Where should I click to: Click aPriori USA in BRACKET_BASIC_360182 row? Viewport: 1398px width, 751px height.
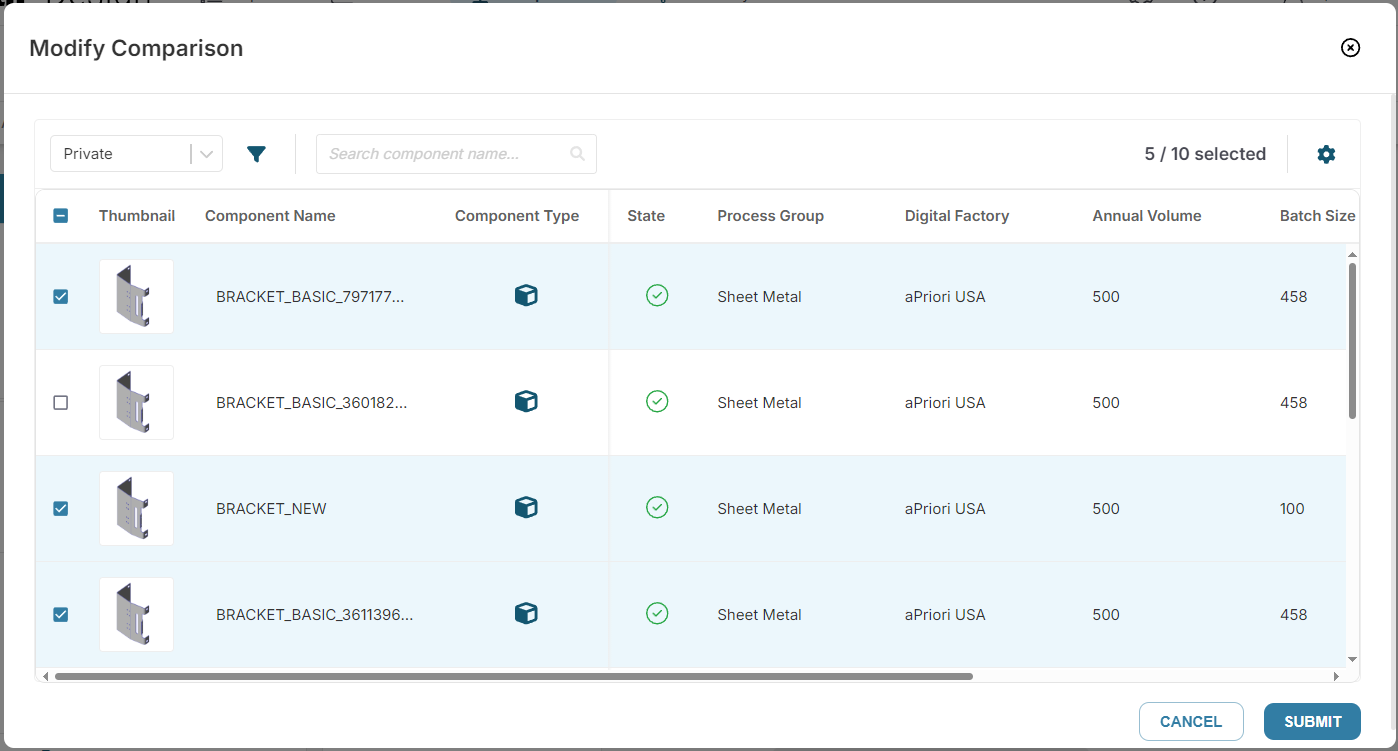[945, 403]
